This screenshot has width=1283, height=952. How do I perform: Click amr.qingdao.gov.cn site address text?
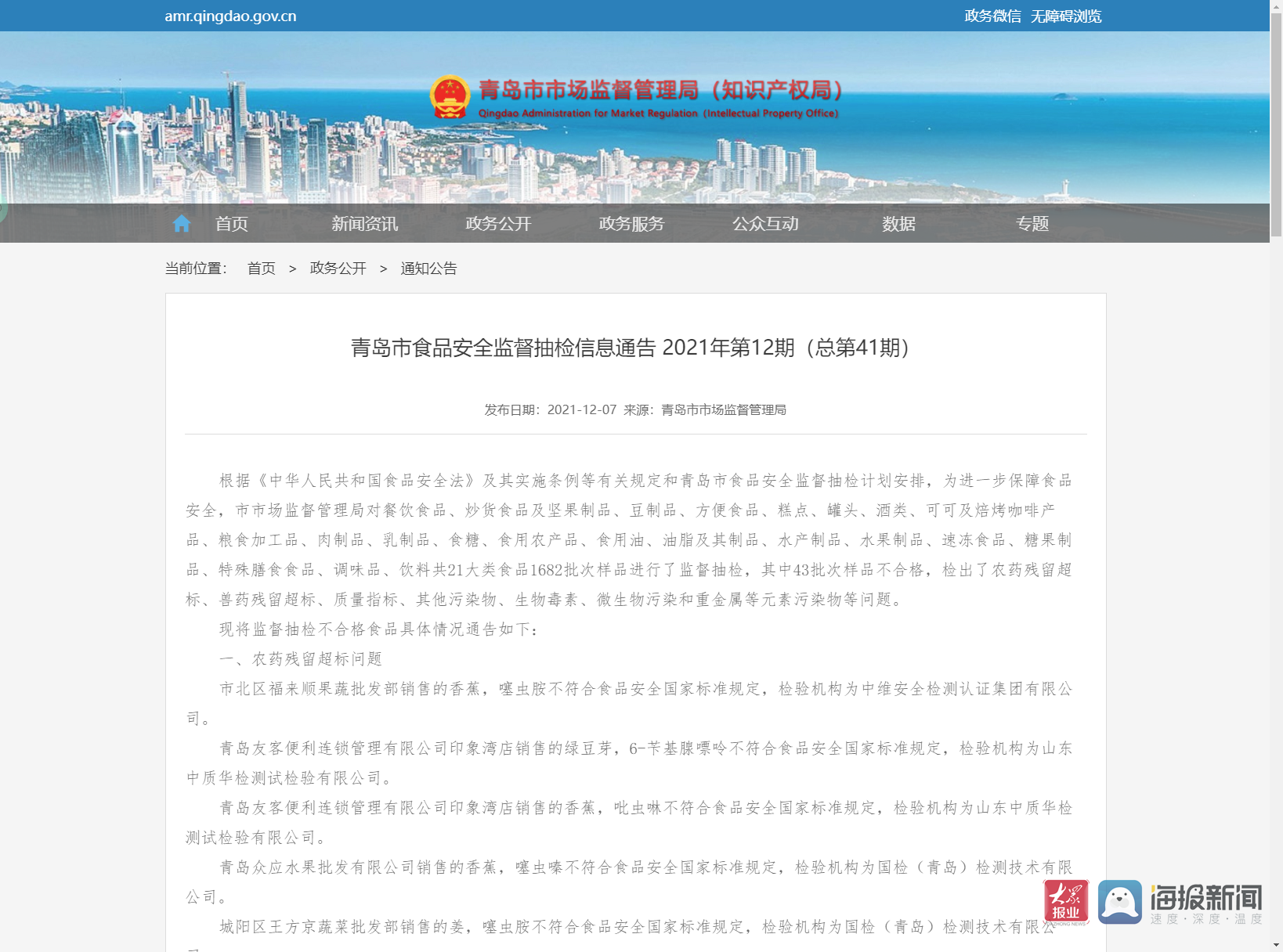[230, 16]
